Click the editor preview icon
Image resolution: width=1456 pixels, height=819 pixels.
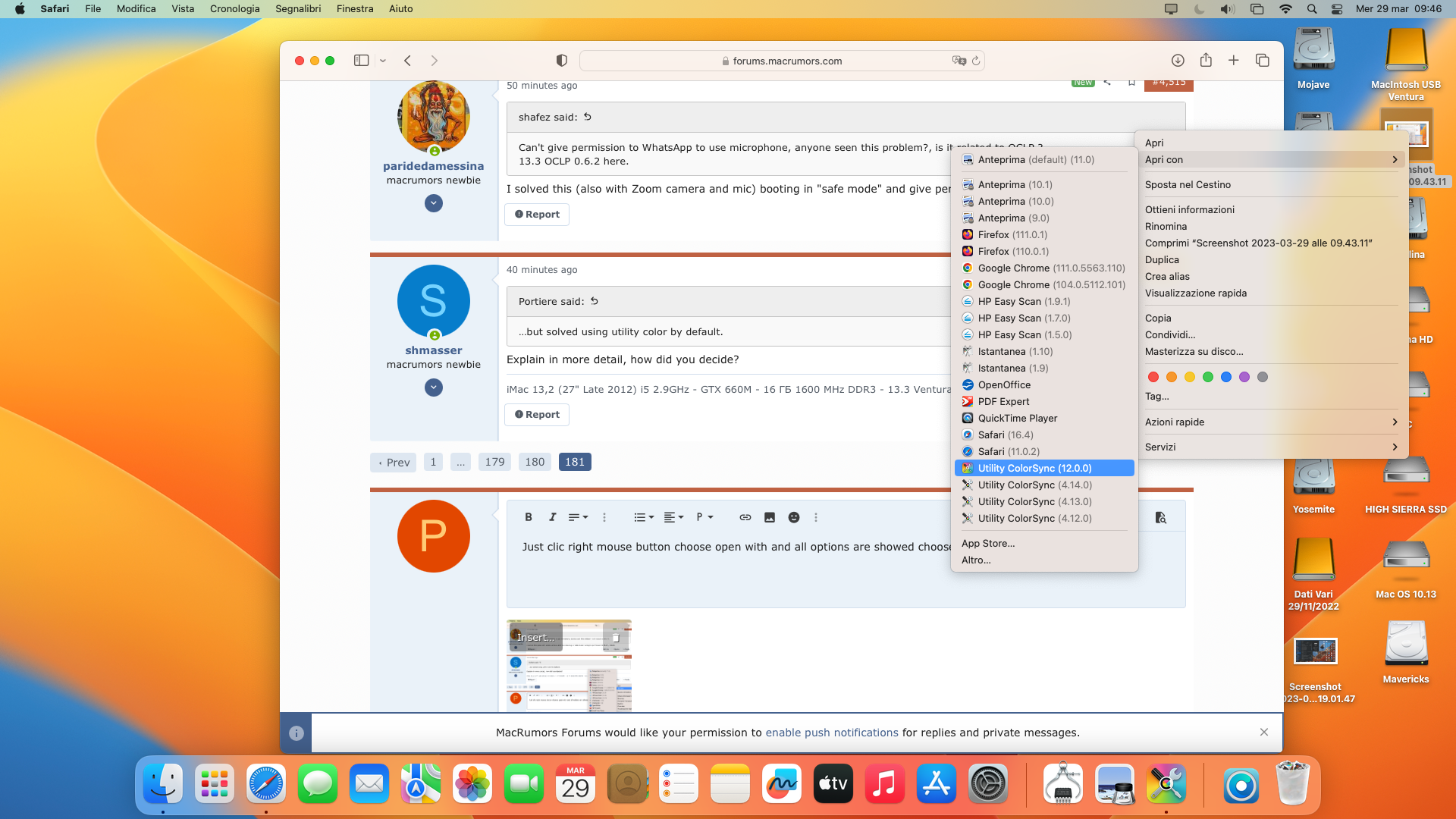pos(1160,517)
